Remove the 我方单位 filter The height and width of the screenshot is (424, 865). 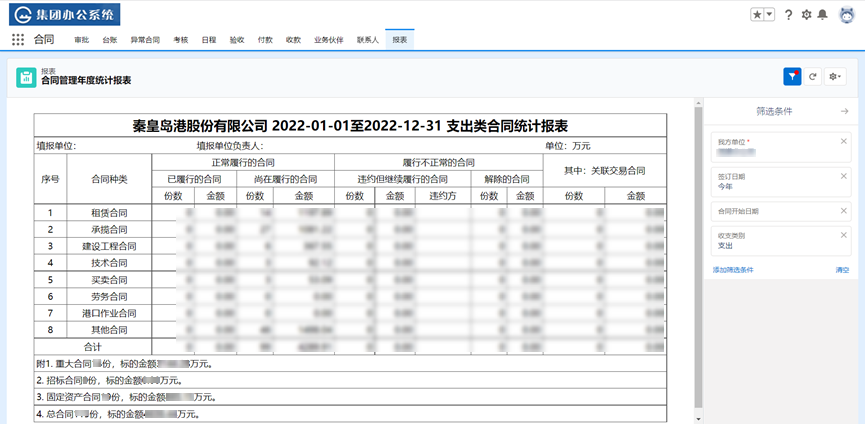pyautogui.click(x=843, y=141)
